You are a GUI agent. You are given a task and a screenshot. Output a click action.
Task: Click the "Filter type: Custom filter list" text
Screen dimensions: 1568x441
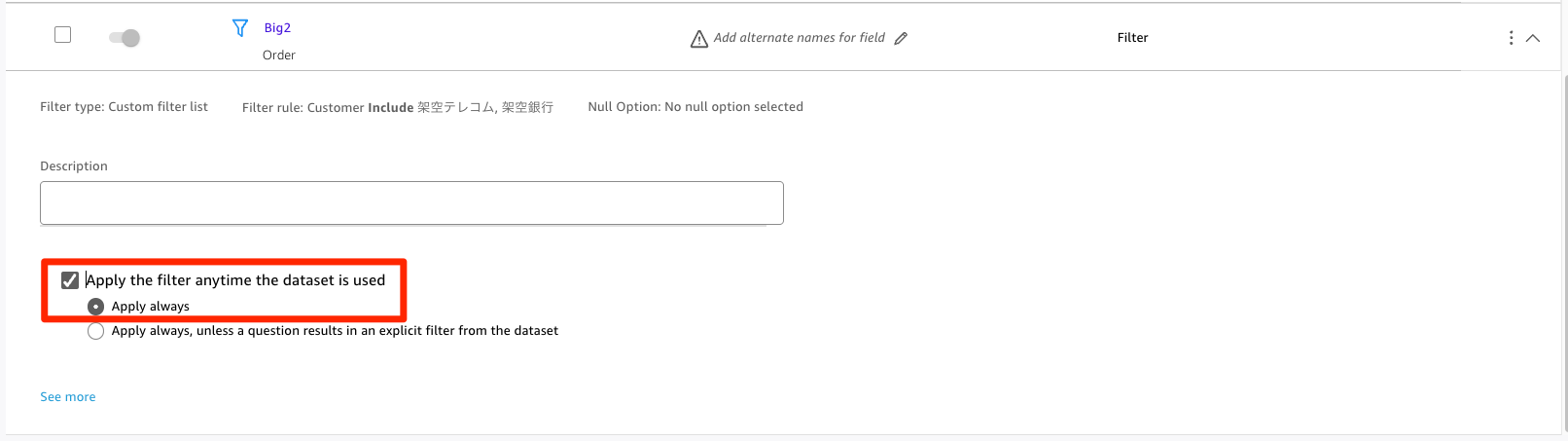124,107
